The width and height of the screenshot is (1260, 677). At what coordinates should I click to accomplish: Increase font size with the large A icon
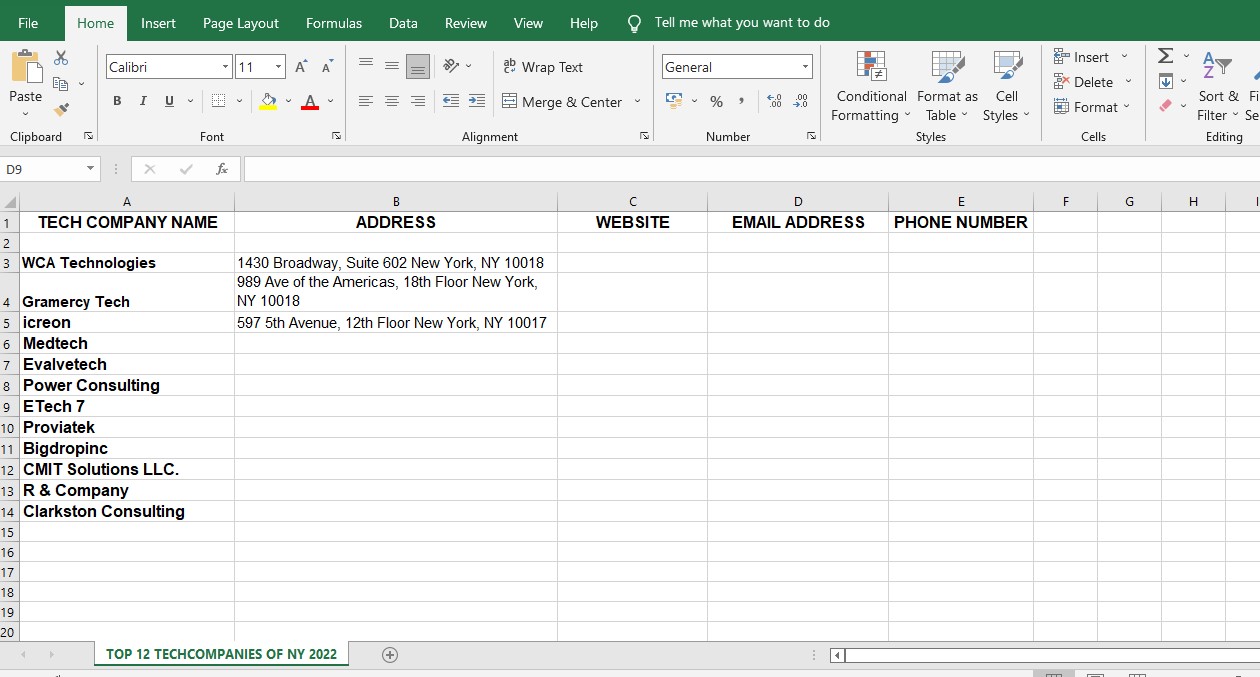(302, 67)
